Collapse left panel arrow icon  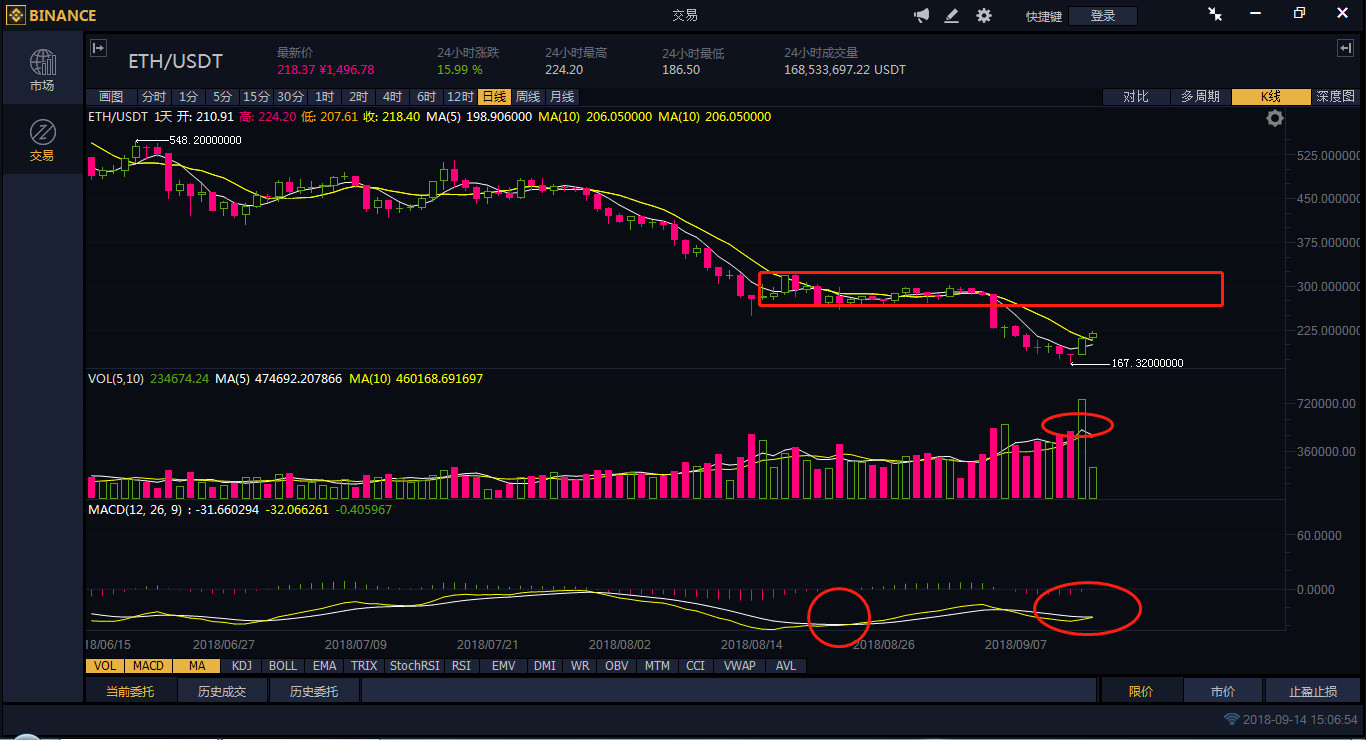click(98, 48)
